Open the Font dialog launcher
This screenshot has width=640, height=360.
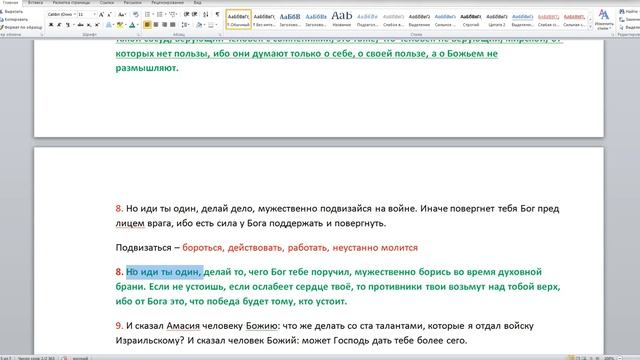pos(138,35)
